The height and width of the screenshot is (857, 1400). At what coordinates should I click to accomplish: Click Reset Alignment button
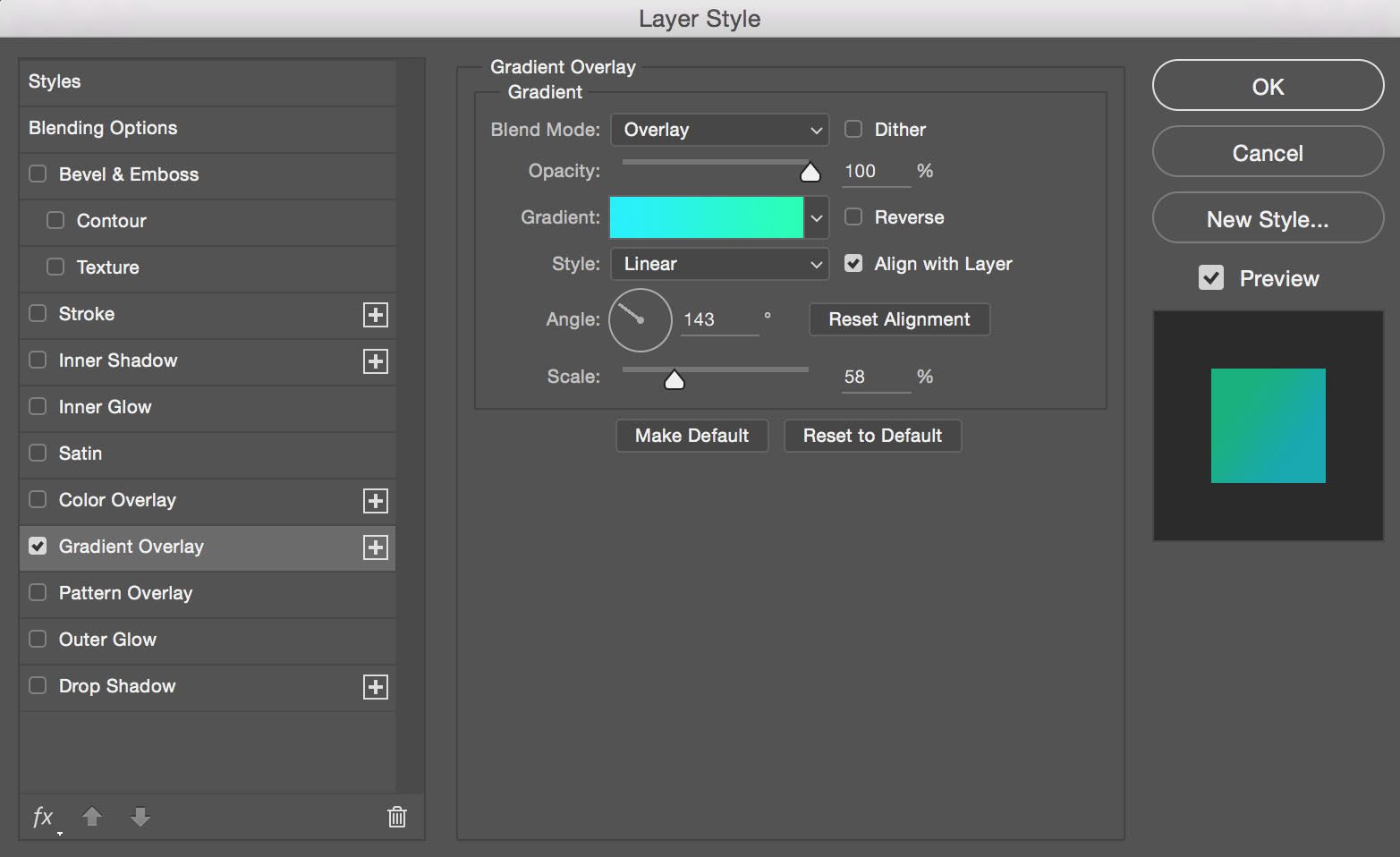click(x=899, y=319)
